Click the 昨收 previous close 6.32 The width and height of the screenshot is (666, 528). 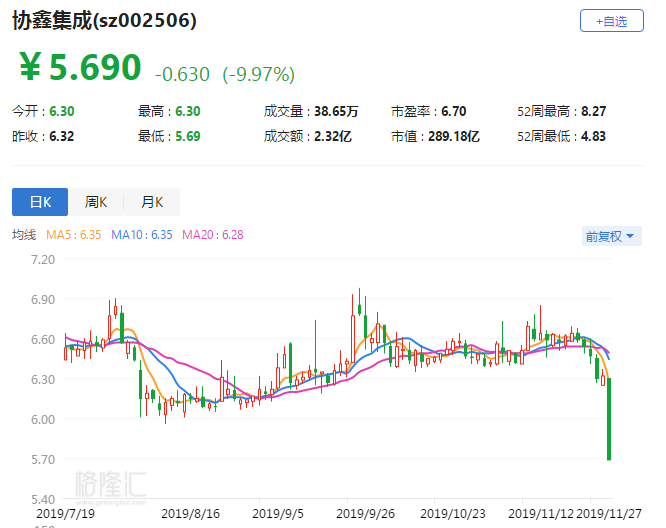coord(62,136)
